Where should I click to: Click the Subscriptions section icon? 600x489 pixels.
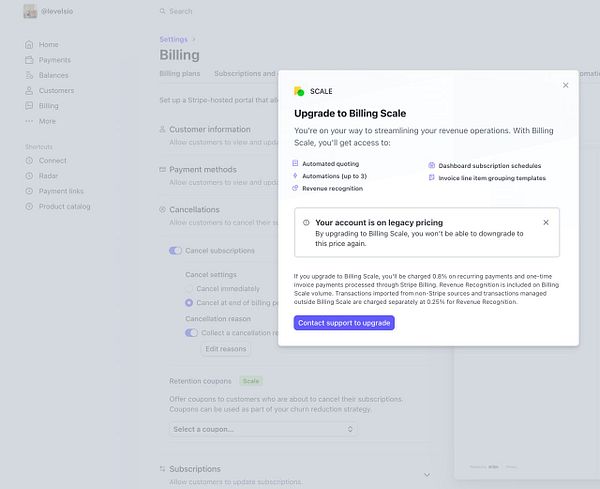pyautogui.click(x=162, y=469)
